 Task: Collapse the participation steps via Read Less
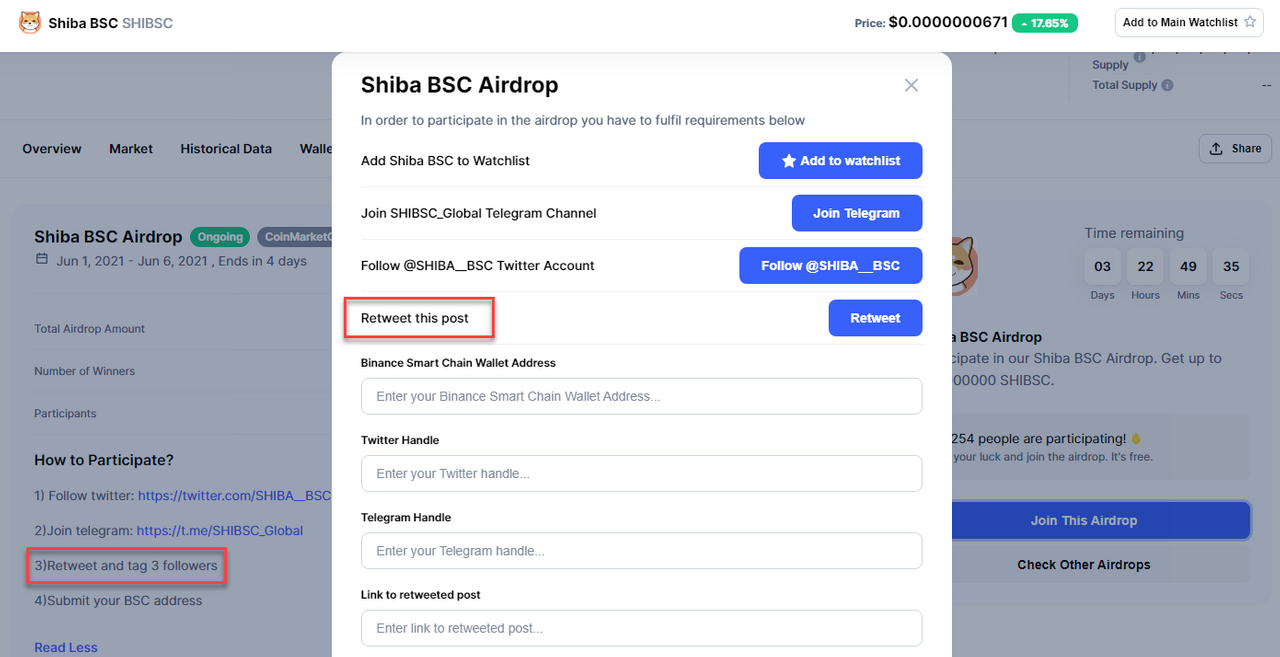coord(66,647)
